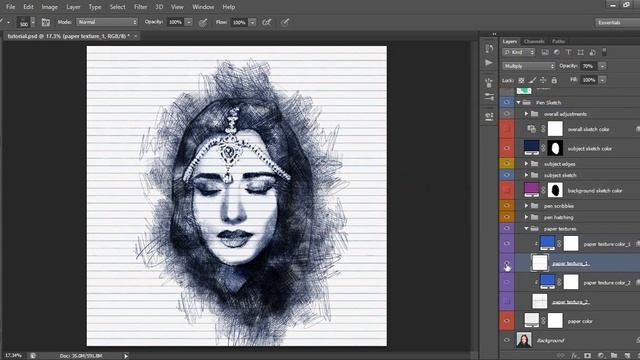Image resolution: width=640 pixels, height=360 pixels.
Task: Open the Flow slider dropdown arrow
Action: pyautogui.click(x=253, y=22)
